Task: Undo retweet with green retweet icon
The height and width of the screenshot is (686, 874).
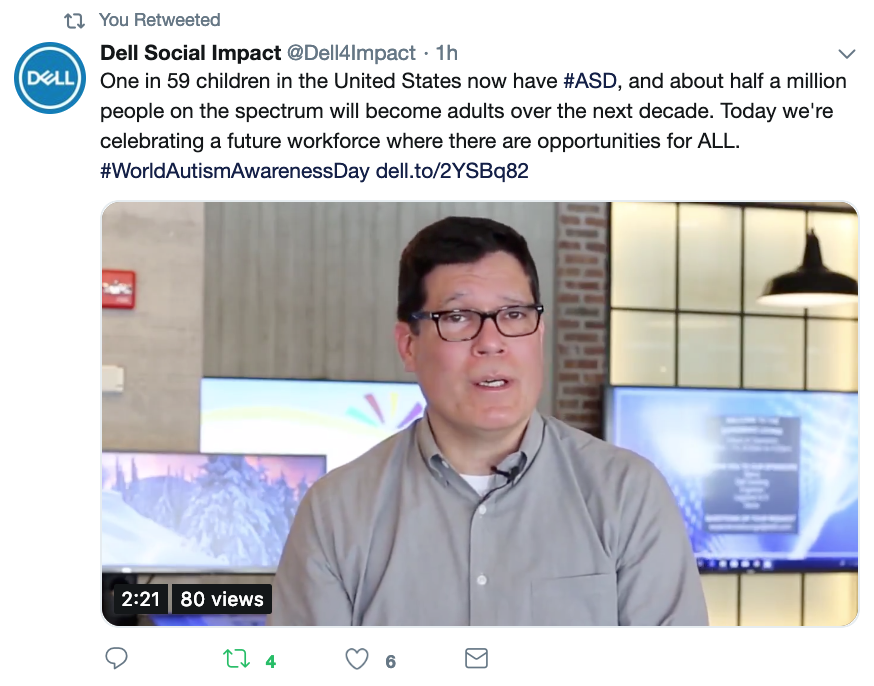Action: click(x=236, y=659)
